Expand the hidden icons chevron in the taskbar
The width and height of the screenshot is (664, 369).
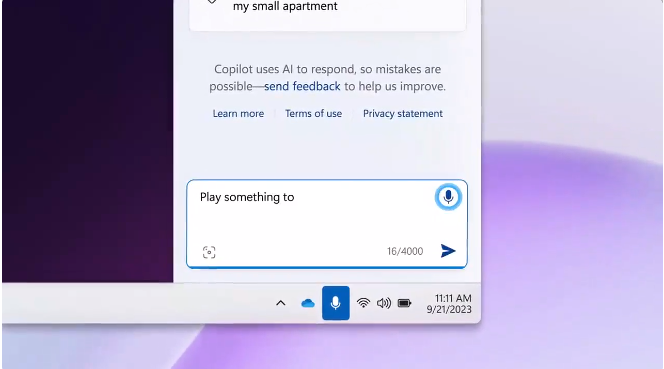click(x=280, y=303)
